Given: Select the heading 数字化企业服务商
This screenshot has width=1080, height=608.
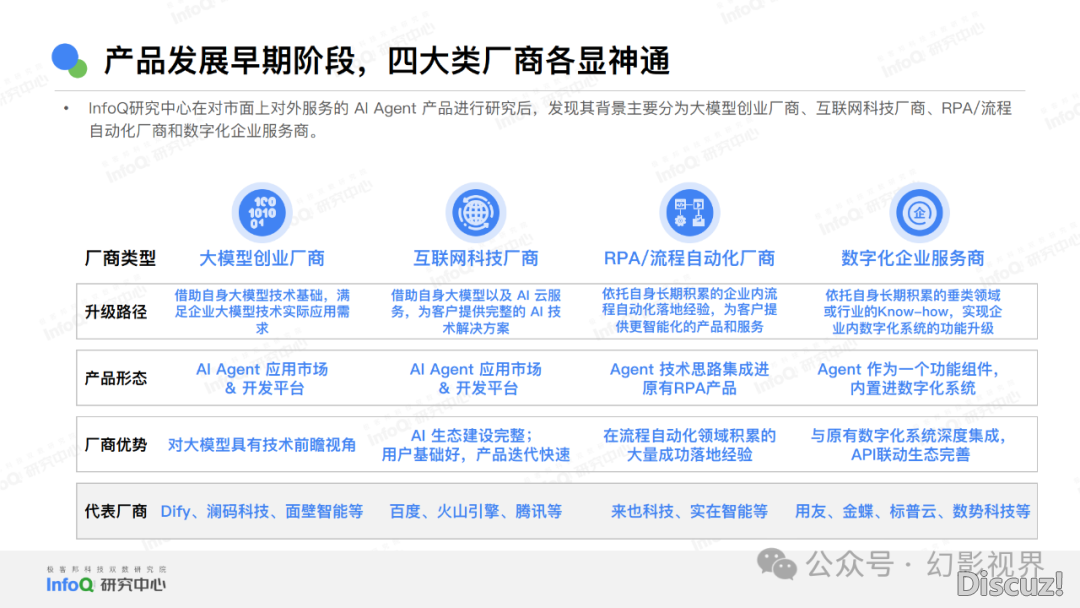Looking at the screenshot, I should pos(913,258).
